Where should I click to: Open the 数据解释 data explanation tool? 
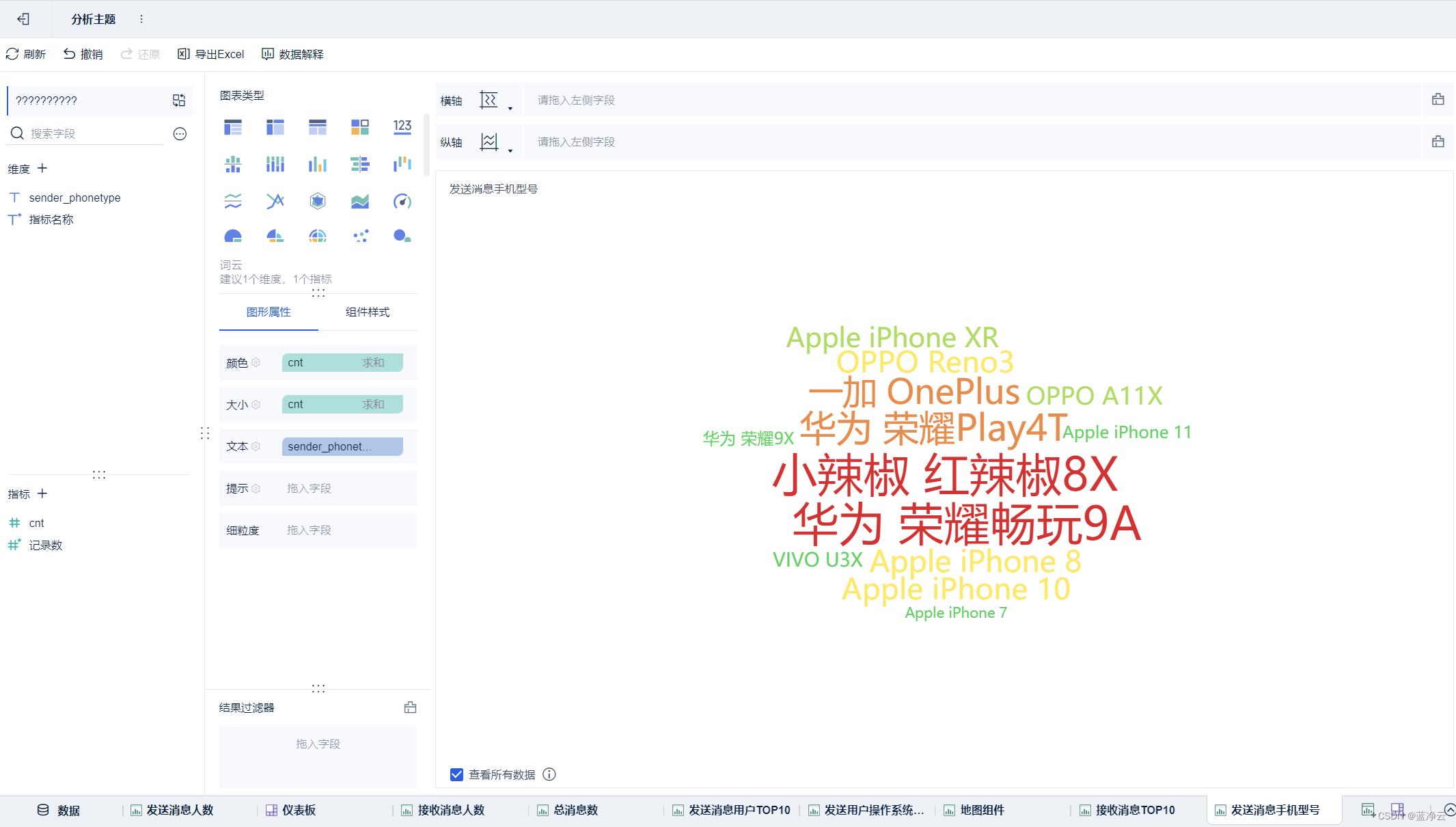pyautogui.click(x=292, y=54)
